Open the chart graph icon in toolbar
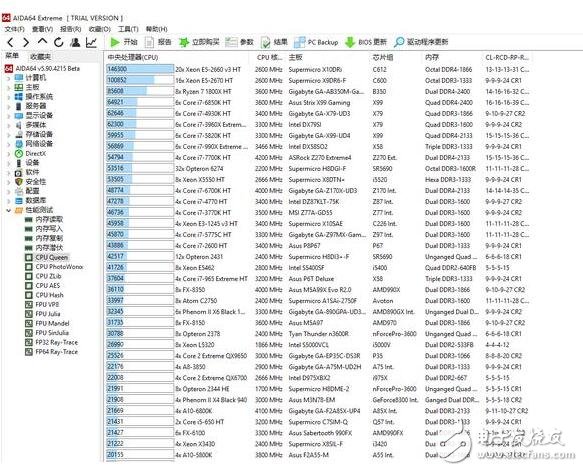This screenshot has height=471, width=583. pos(91,42)
